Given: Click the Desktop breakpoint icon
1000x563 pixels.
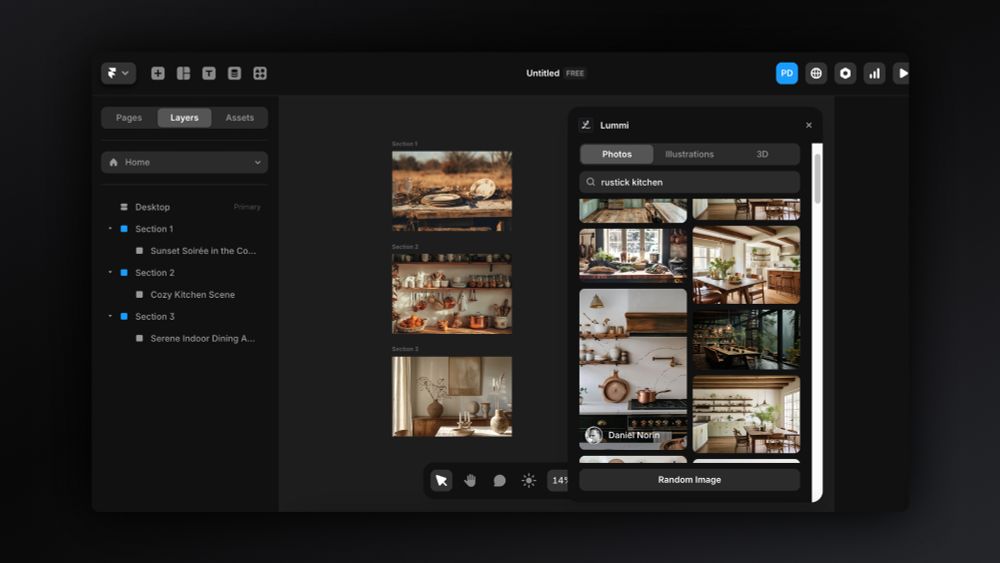Looking at the screenshot, I should coord(124,207).
